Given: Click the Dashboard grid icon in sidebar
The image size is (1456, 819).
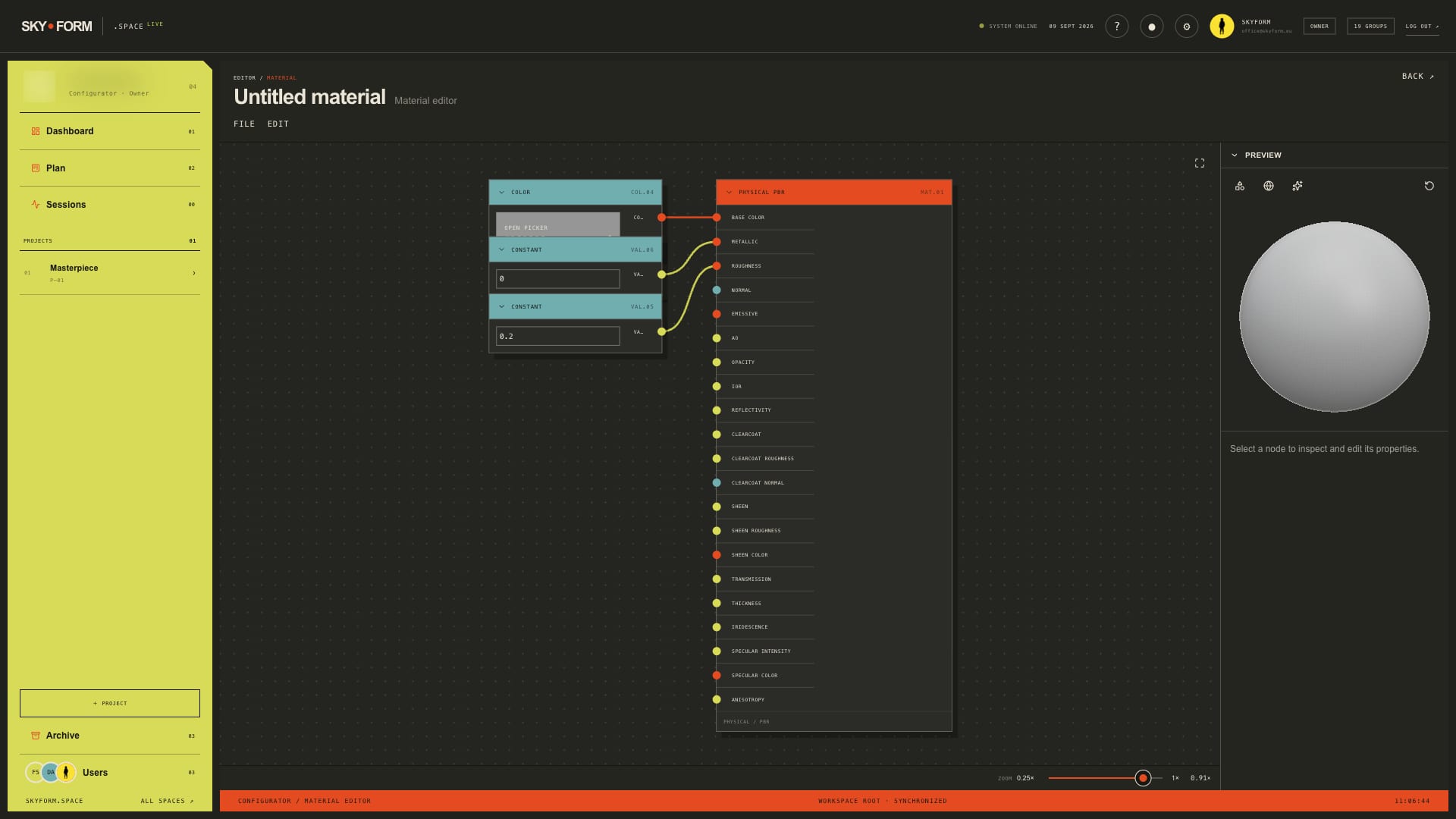Looking at the screenshot, I should [35, 131].
